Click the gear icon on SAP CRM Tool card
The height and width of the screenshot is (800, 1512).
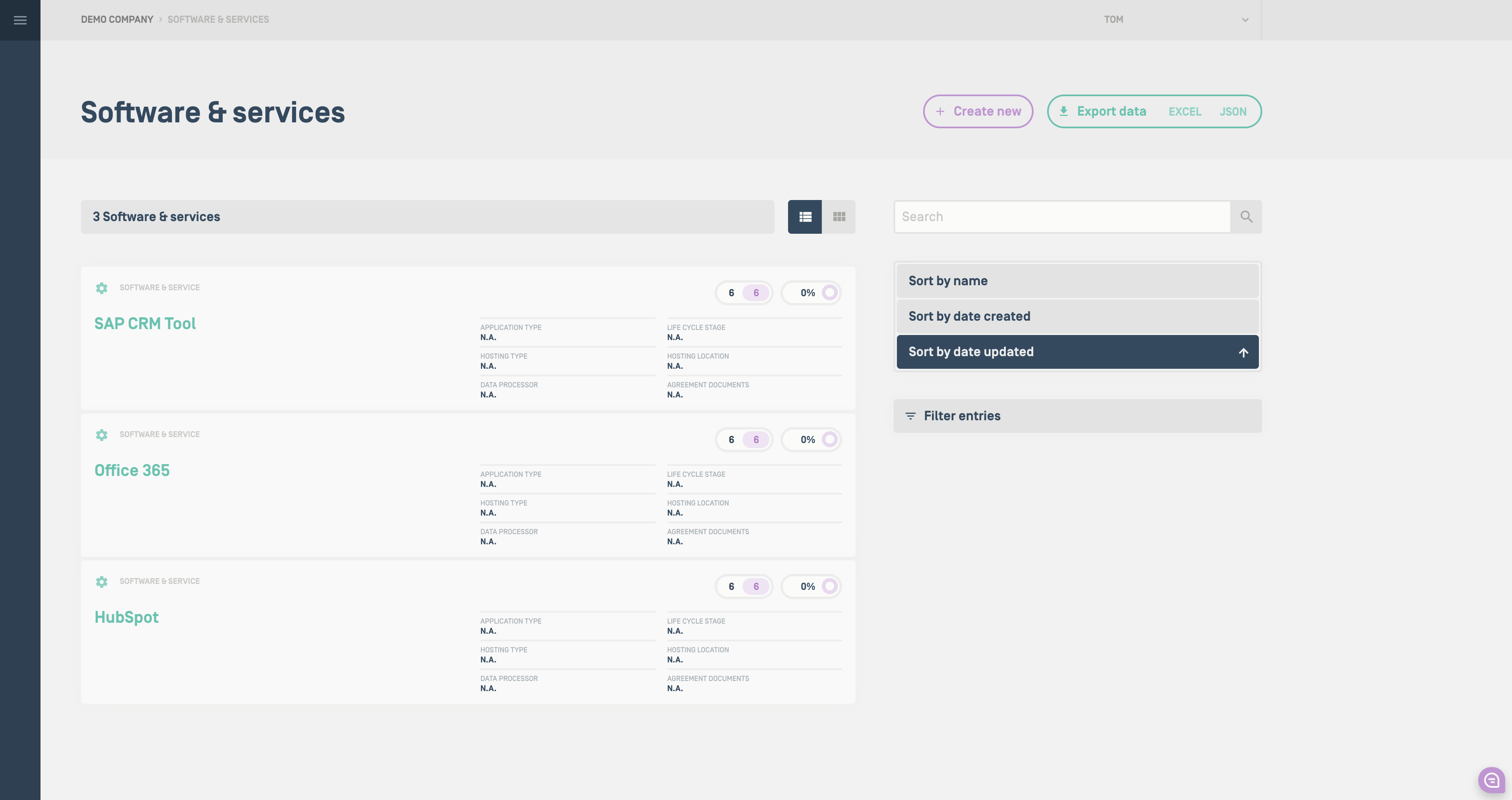102,288
